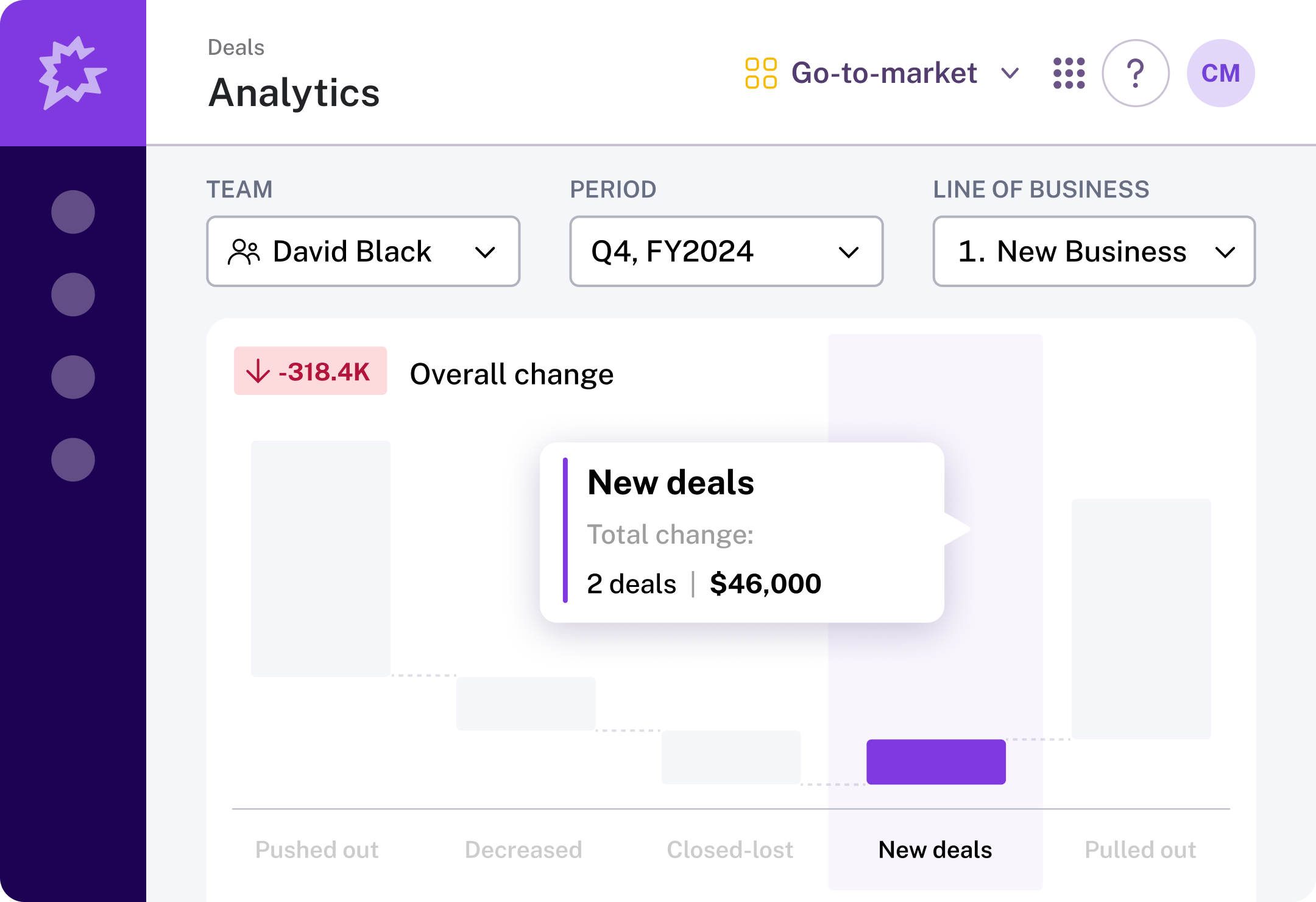Viewport: 1316px width, 902px height.
Task: Expand the Q4, FY2024 period dropdown
Action: pyautogui.click(x=726, y=251)
